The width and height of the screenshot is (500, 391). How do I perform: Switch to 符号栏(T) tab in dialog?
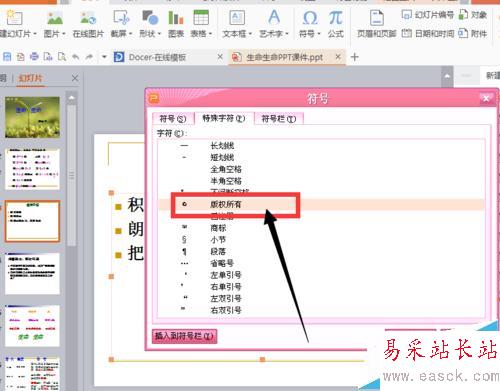click(x=279, y=118)
